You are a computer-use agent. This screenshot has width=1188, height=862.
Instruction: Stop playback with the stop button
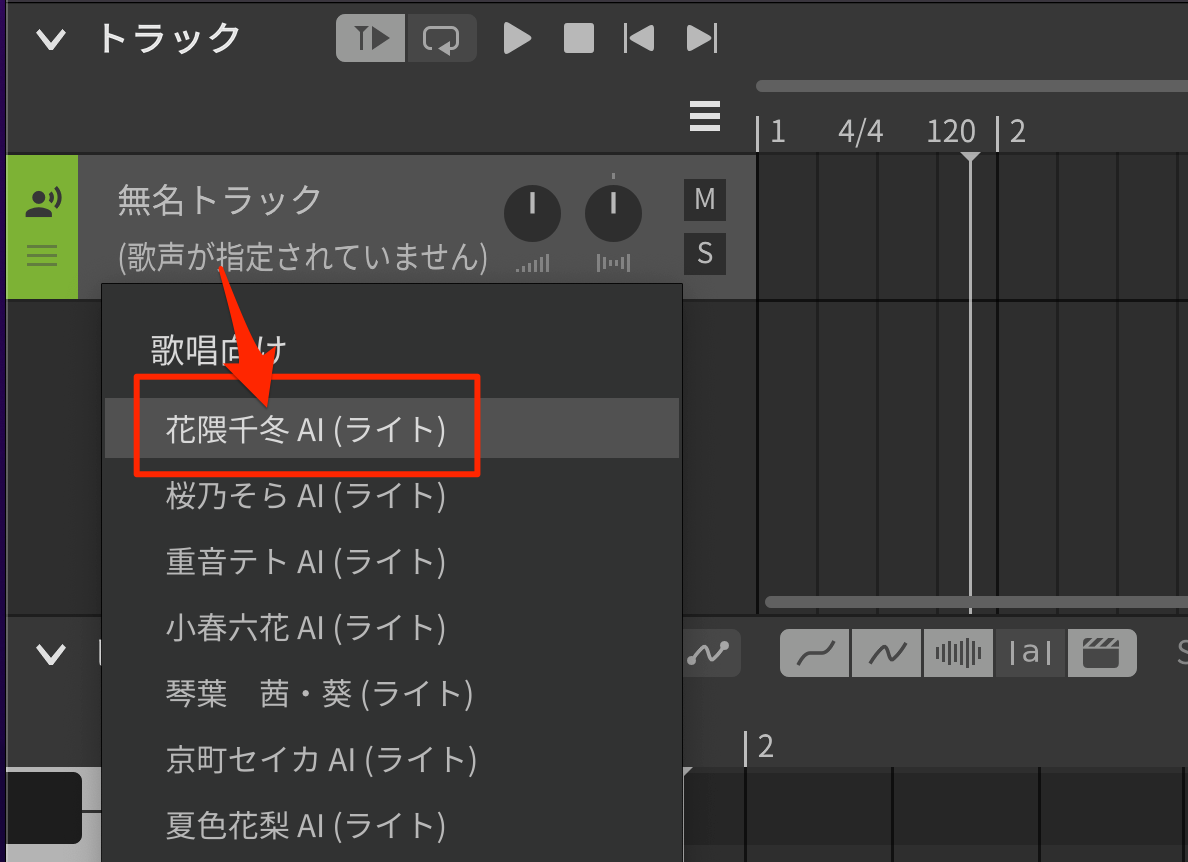pyautogui.click(x=579, y=38)
